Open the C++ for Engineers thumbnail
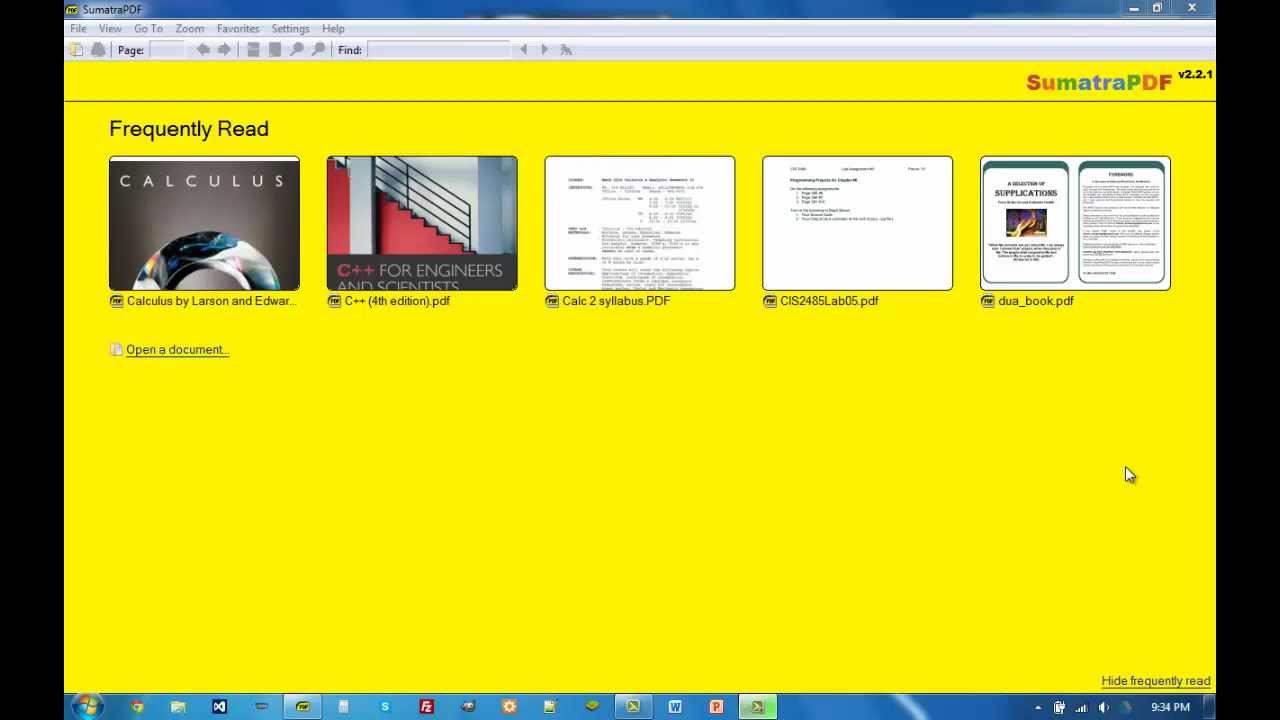This screenshot has width=1280, height=720. 422,223
